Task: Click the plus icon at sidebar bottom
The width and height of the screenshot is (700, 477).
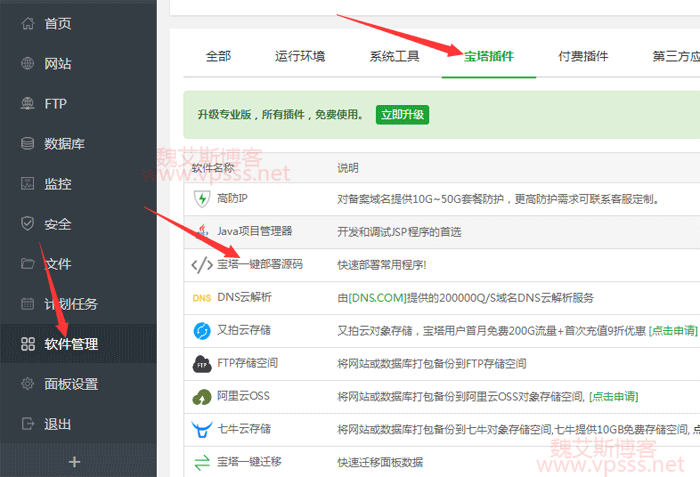Action: pos(75,462)
